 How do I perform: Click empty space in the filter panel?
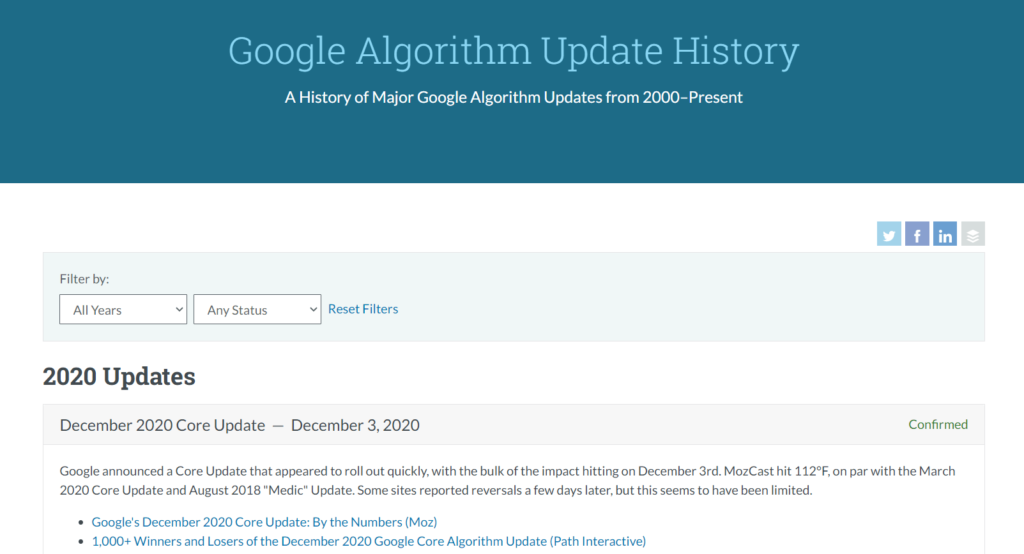680,300
